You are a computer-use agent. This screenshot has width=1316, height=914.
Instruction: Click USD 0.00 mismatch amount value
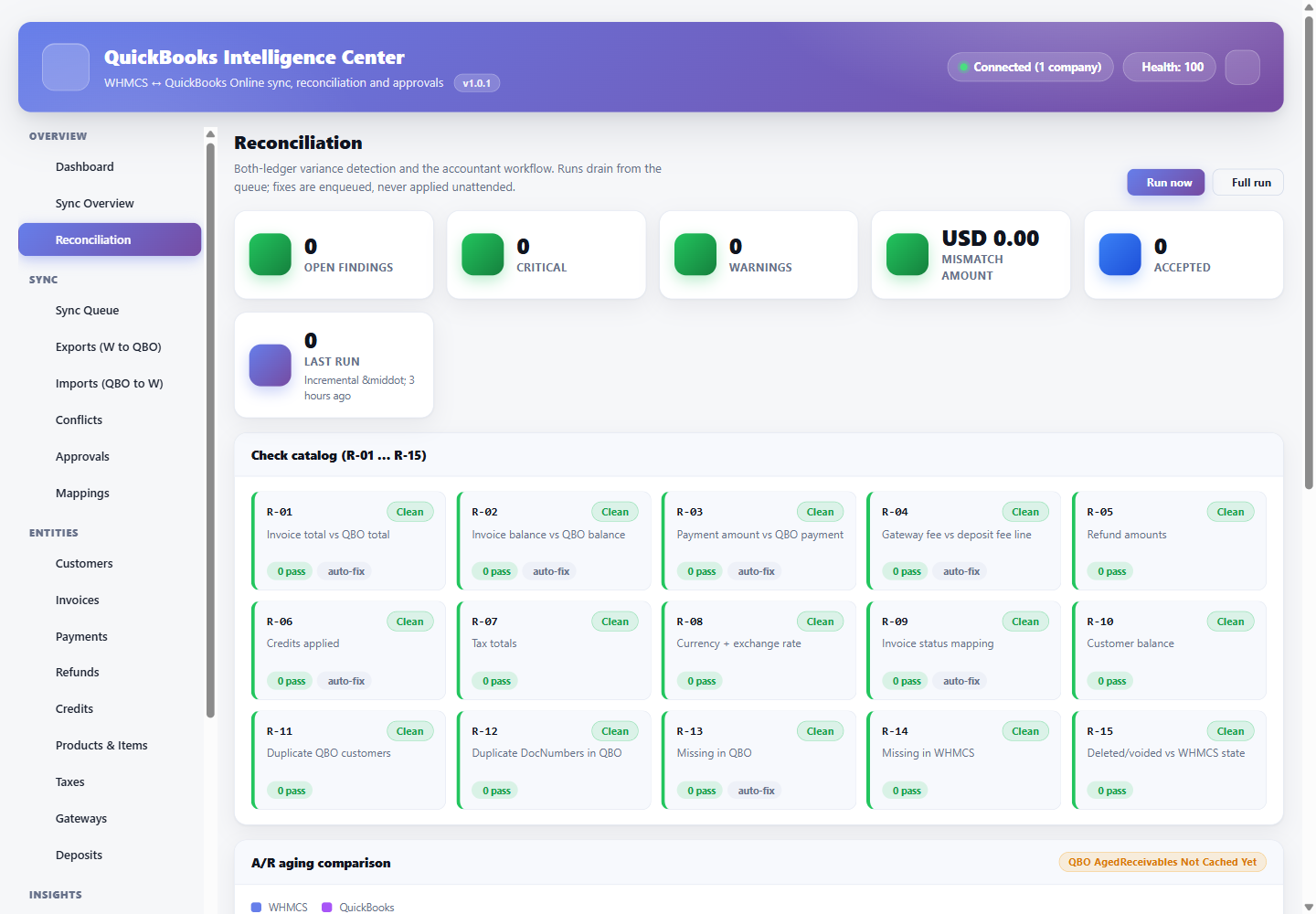pos(991,239)
